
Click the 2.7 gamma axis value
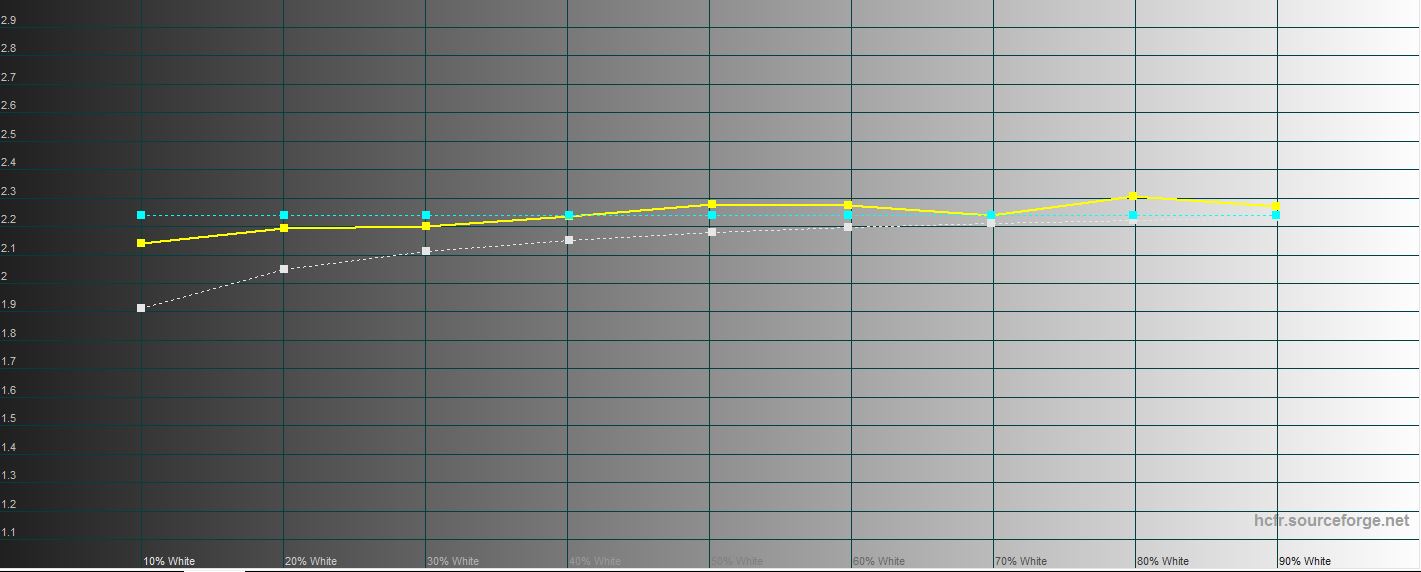click(8, 77)
